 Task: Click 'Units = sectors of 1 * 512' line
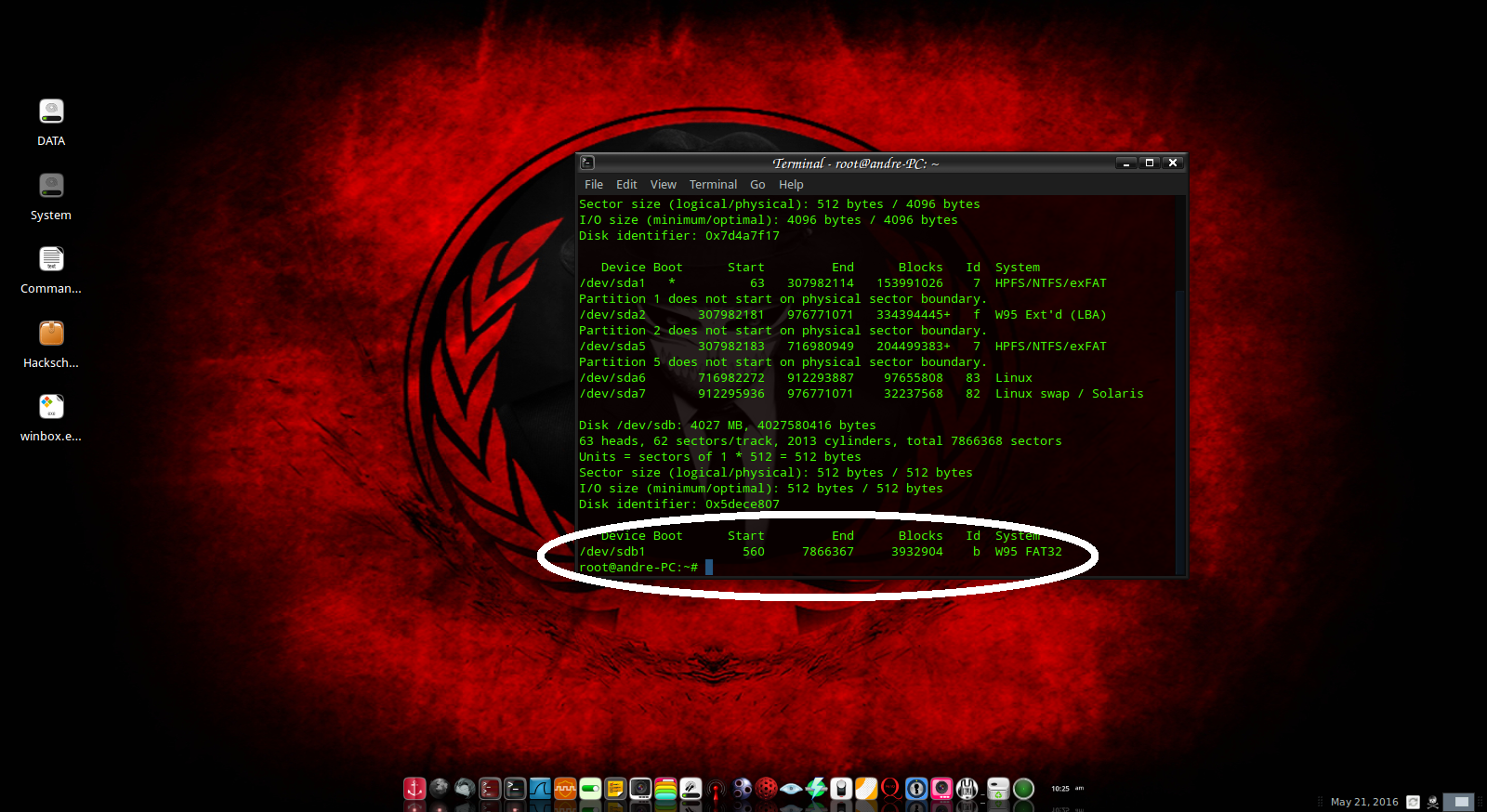click(x=720, y=457)
